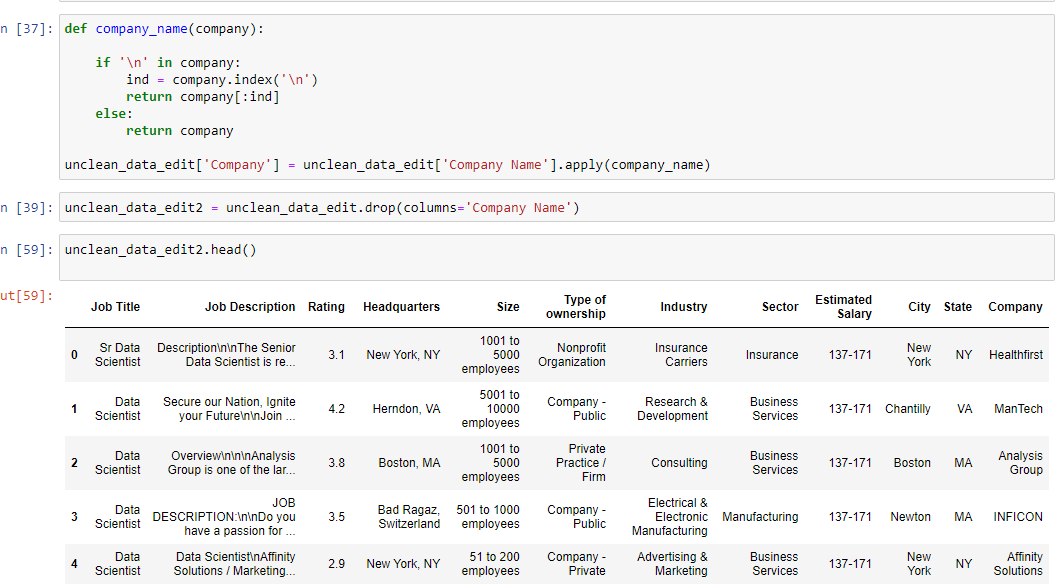This screenshot has height=587, width=1060.
Task: Click the 'Overview Analysis Group' job description cell
Action: point(231,463)
